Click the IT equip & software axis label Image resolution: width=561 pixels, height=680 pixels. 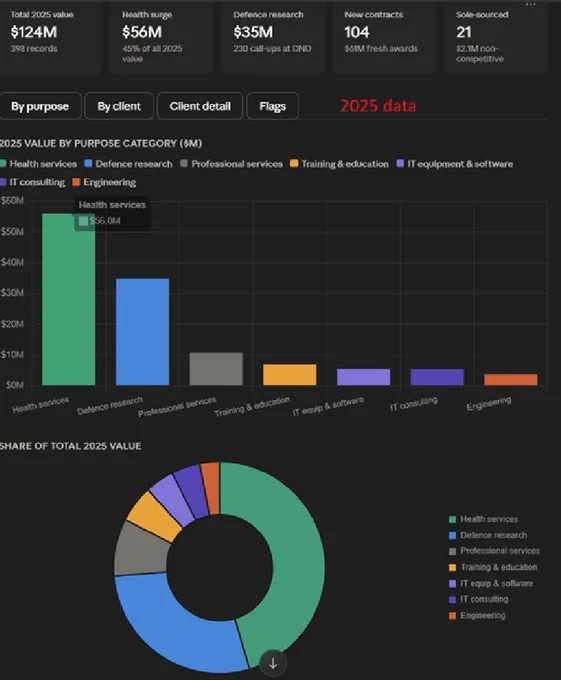tap(328, 406)
